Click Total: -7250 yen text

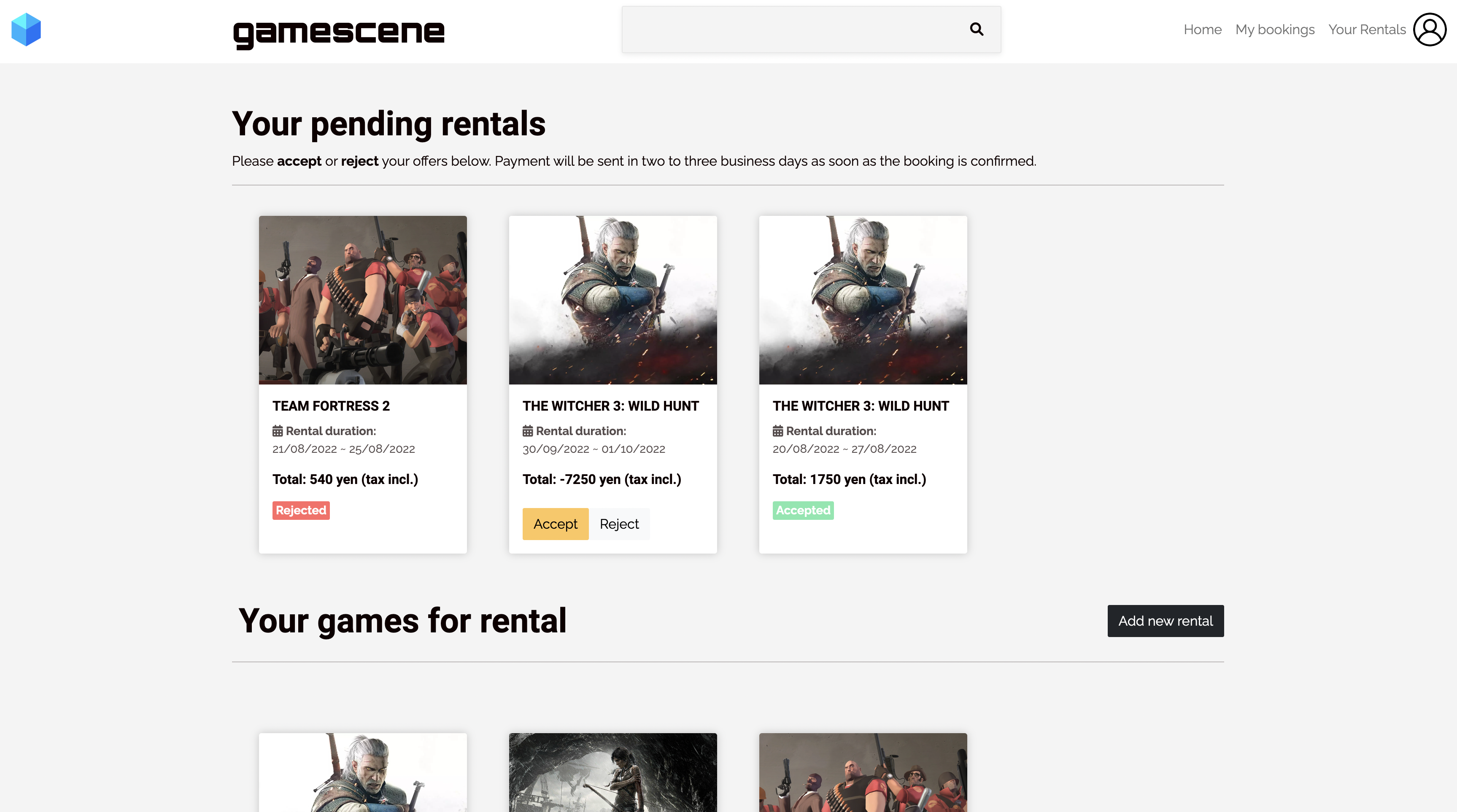tap(602, 479)
